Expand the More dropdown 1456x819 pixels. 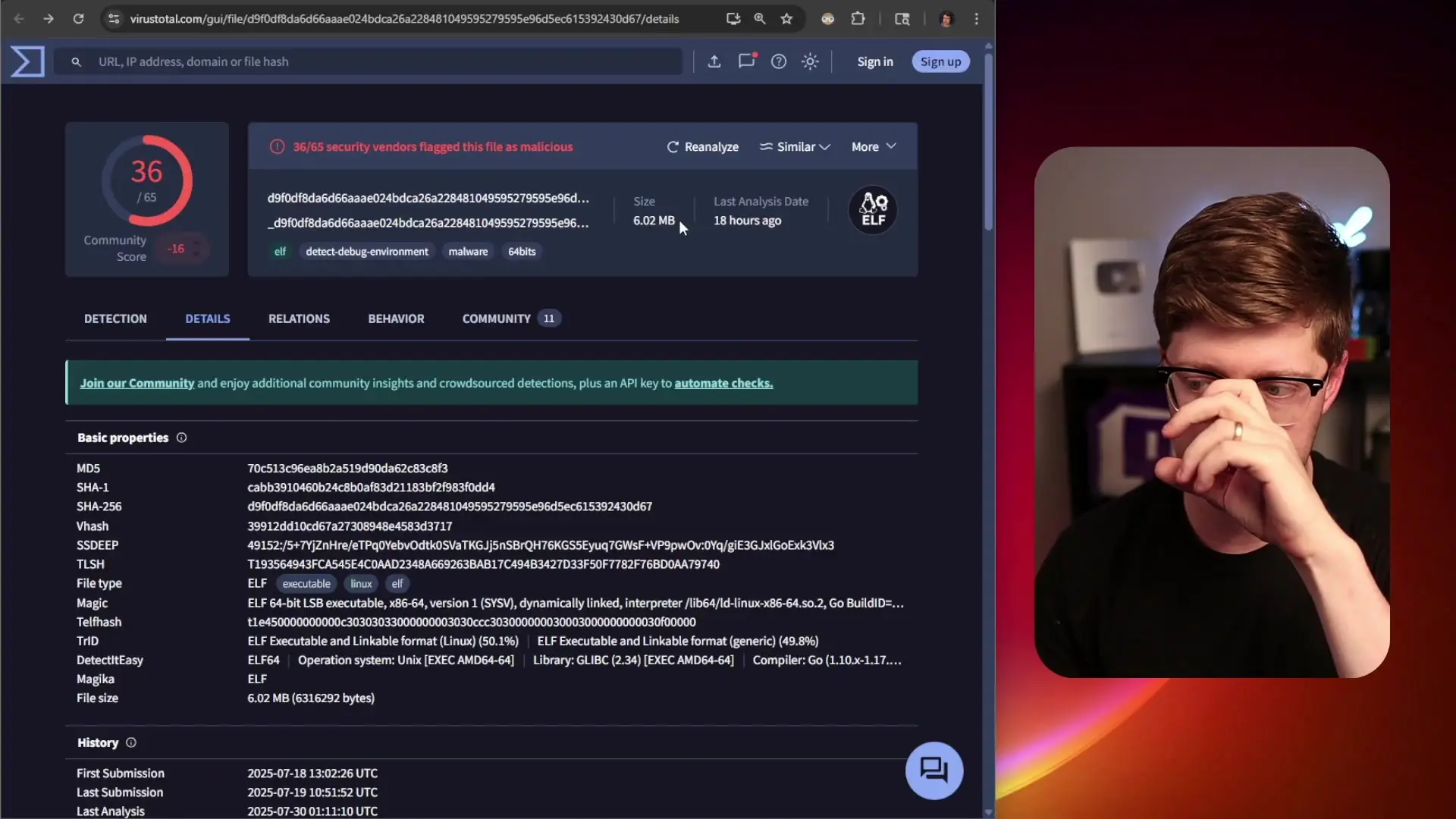click(x=874, y=147)
